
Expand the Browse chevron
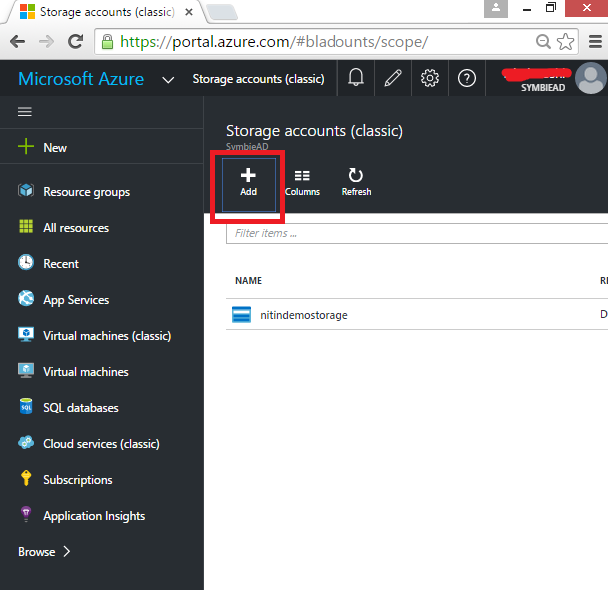[67, 551]
